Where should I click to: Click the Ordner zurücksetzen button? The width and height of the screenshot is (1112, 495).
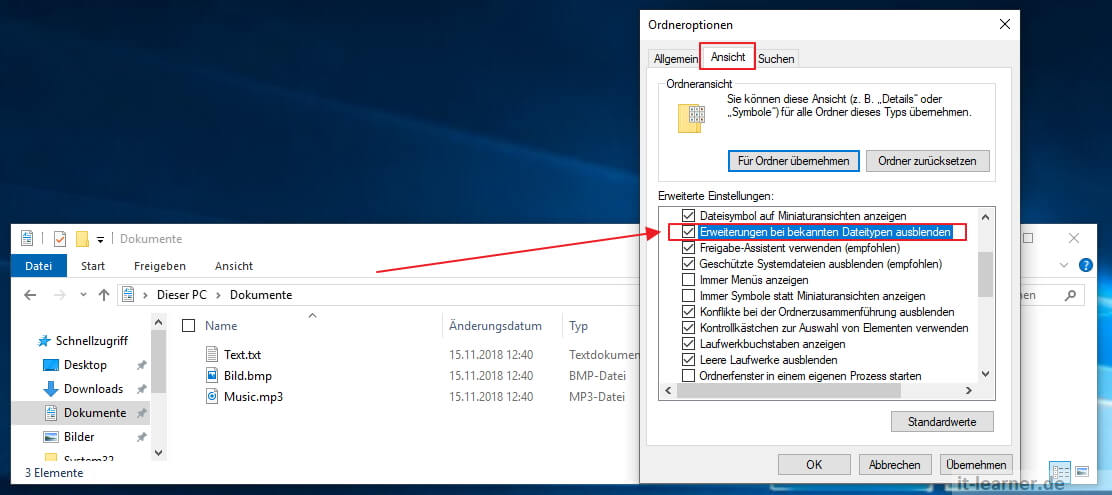tap(927, 161)
